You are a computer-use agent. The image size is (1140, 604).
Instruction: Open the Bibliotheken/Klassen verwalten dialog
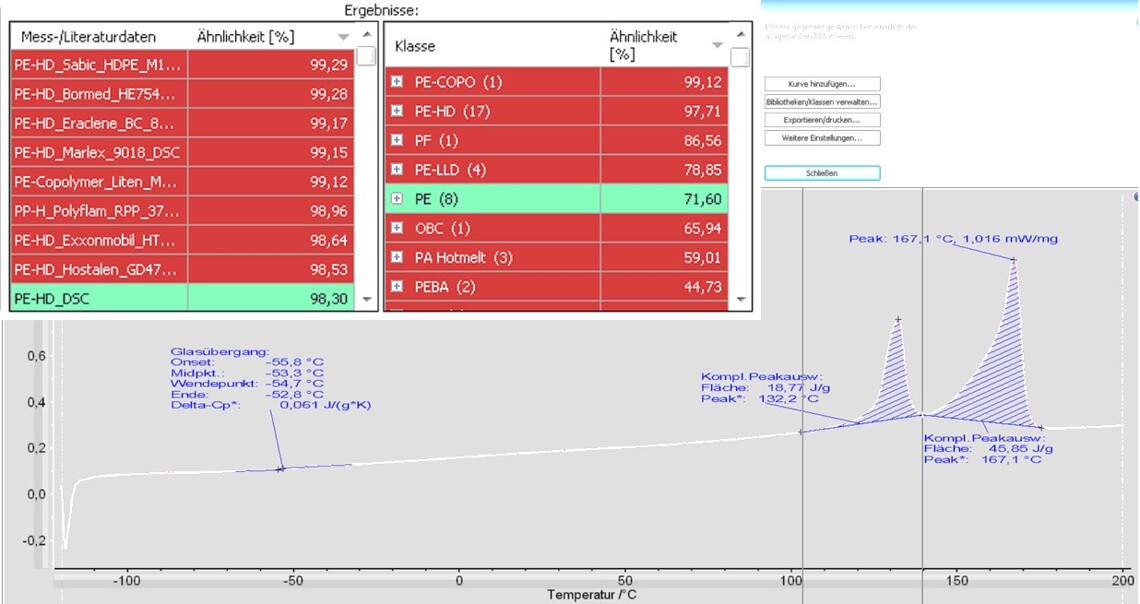(x=821, y=102)
